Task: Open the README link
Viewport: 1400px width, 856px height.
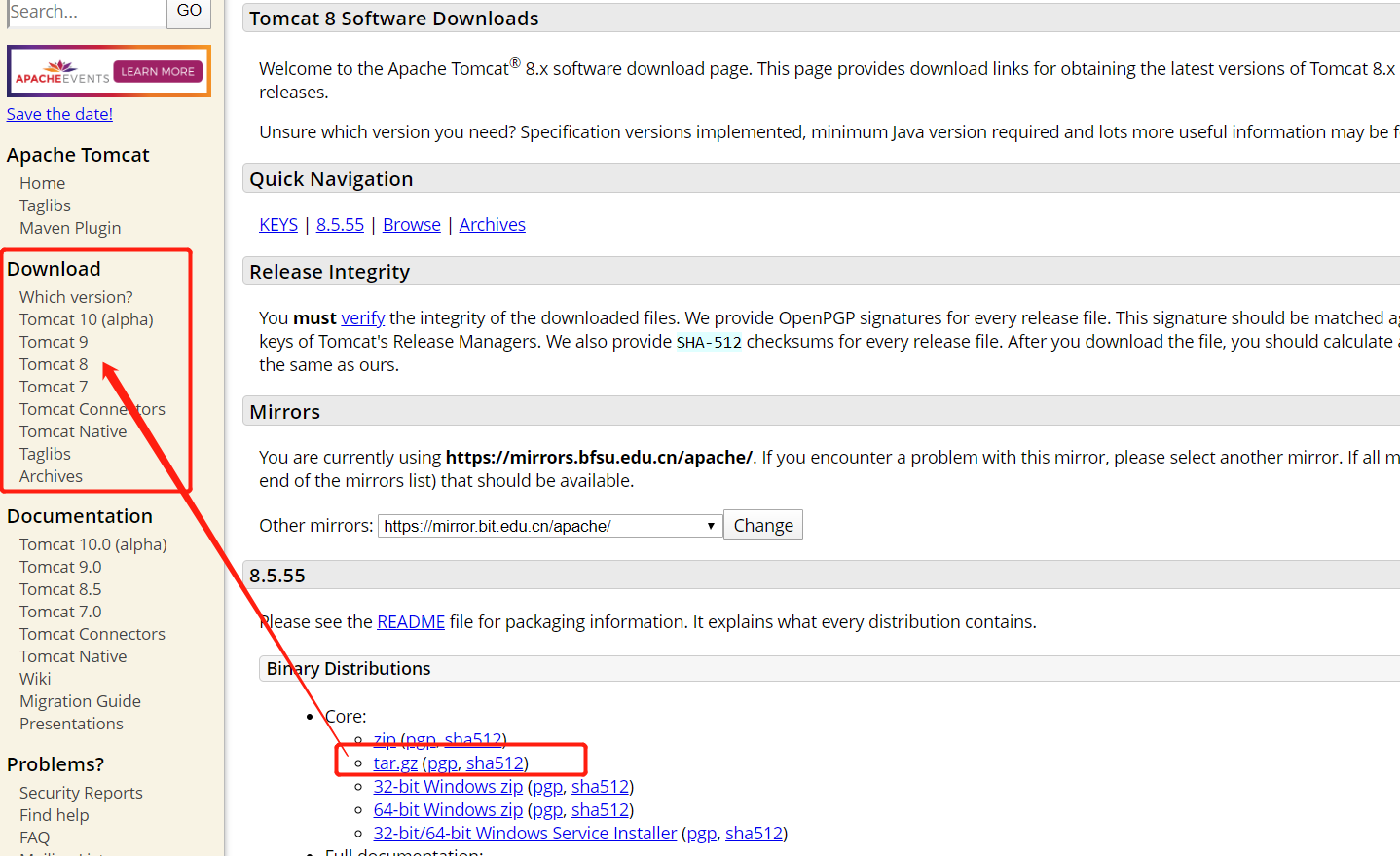Action: 411,622
